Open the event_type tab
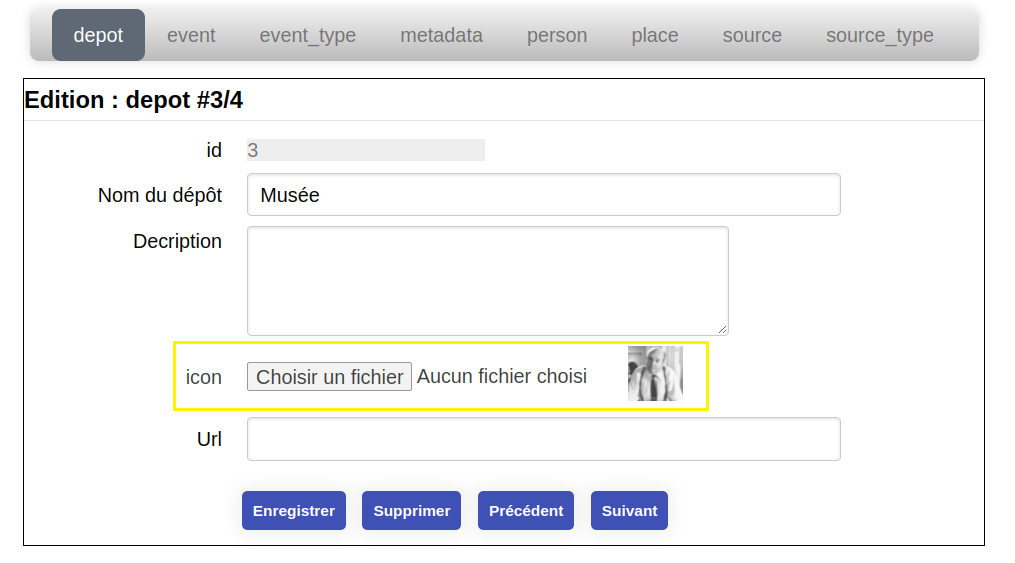Image resolution: width=1015 pixels, height=563 pixels. [307, 35]
